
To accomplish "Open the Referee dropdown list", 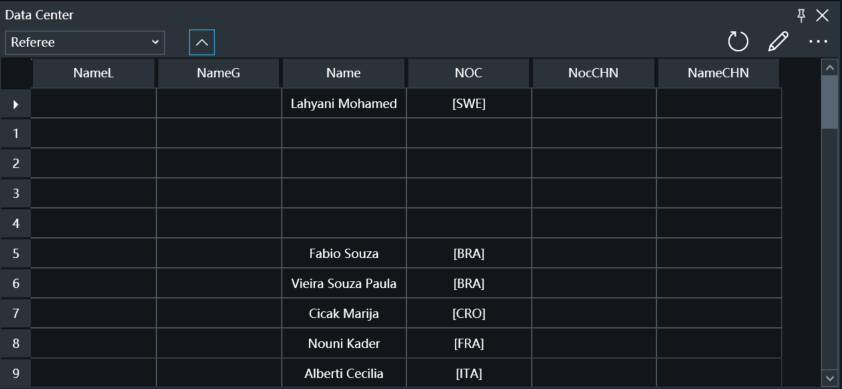I will tap(85, 42).
